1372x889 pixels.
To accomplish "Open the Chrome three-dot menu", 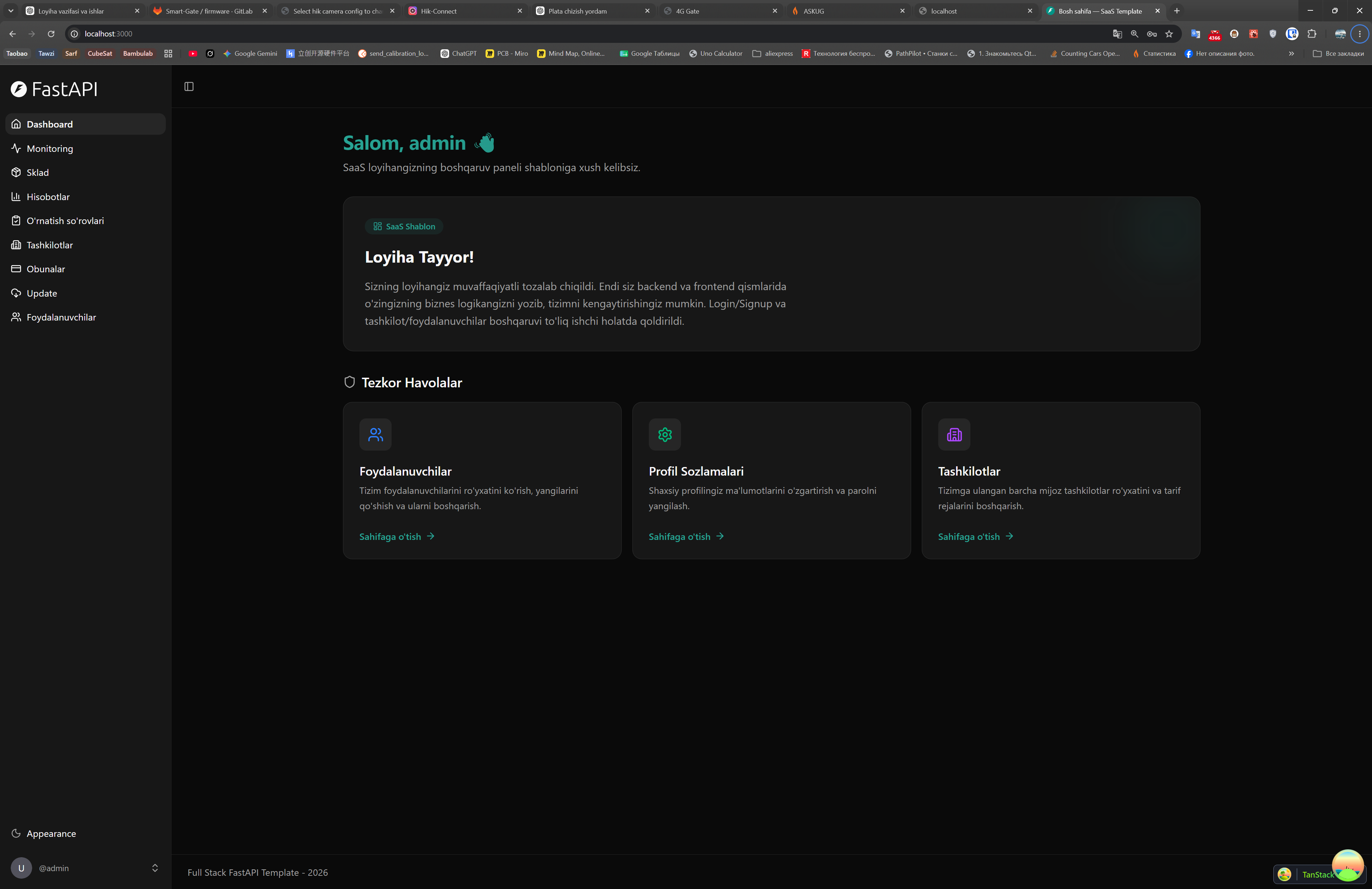I will pyautogui.click(x=1360, y=34).
